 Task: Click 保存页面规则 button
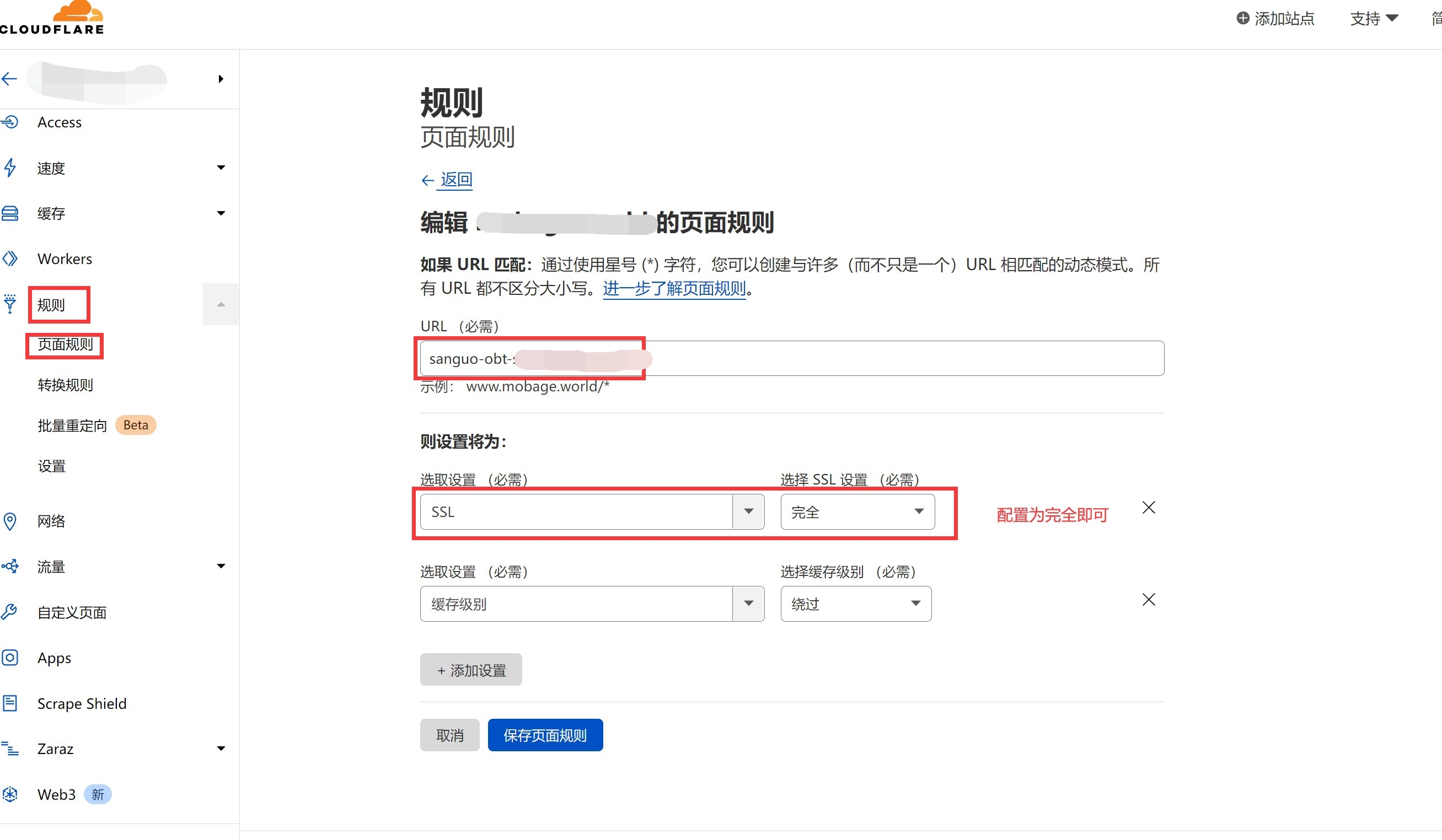pos(546,734)
